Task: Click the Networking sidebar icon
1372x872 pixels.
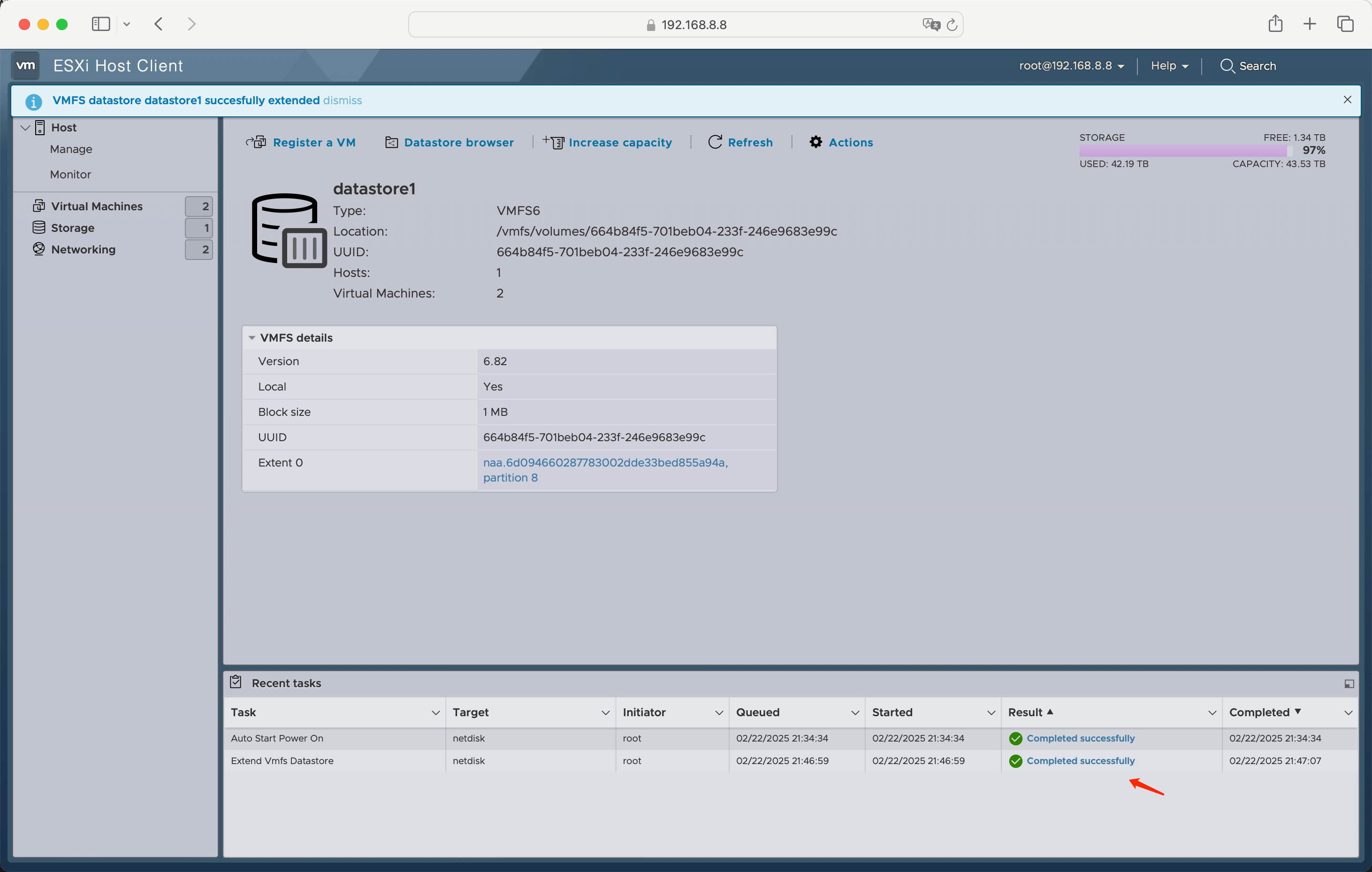Action: 39,249
